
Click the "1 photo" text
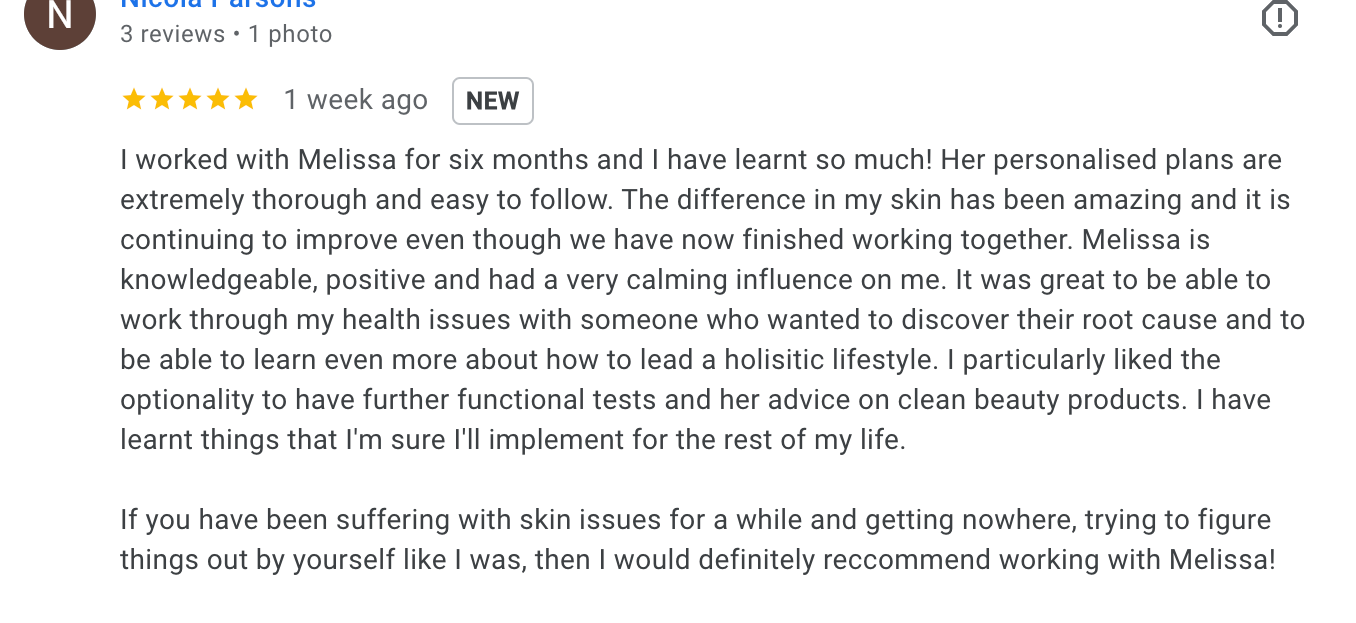tap(290, 34)
